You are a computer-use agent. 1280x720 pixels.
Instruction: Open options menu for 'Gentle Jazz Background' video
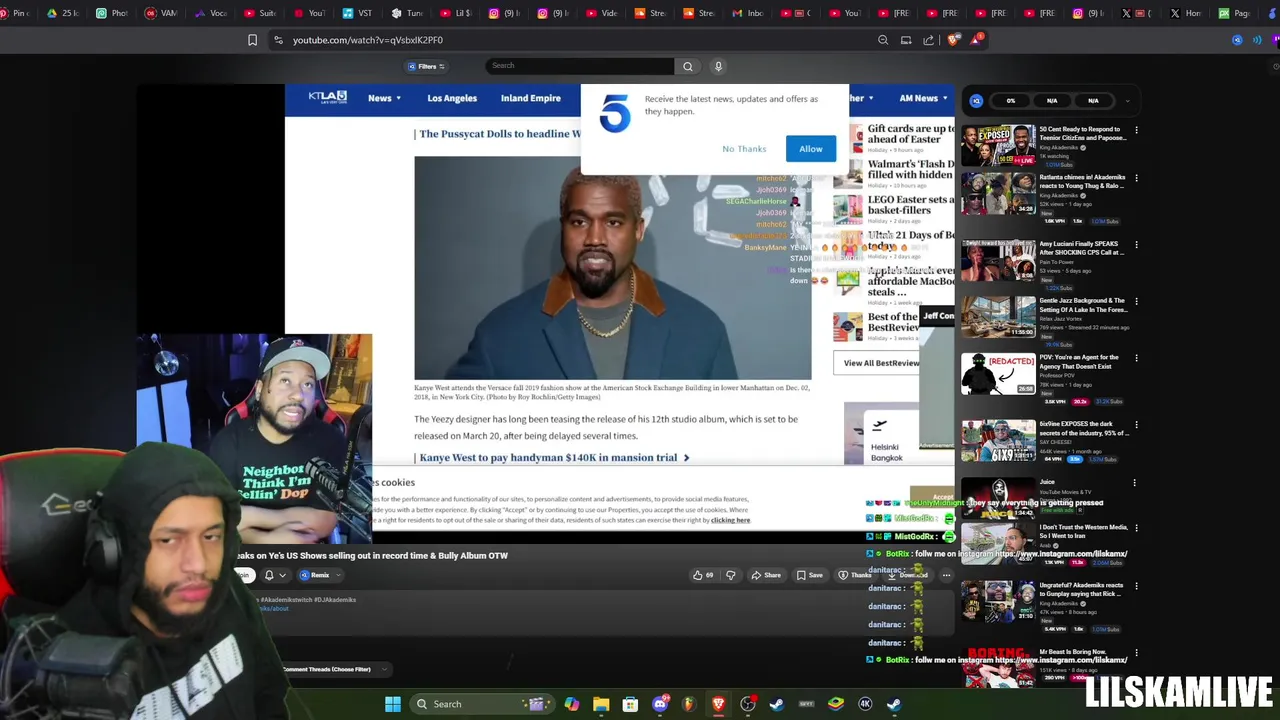coord(1136,301)
